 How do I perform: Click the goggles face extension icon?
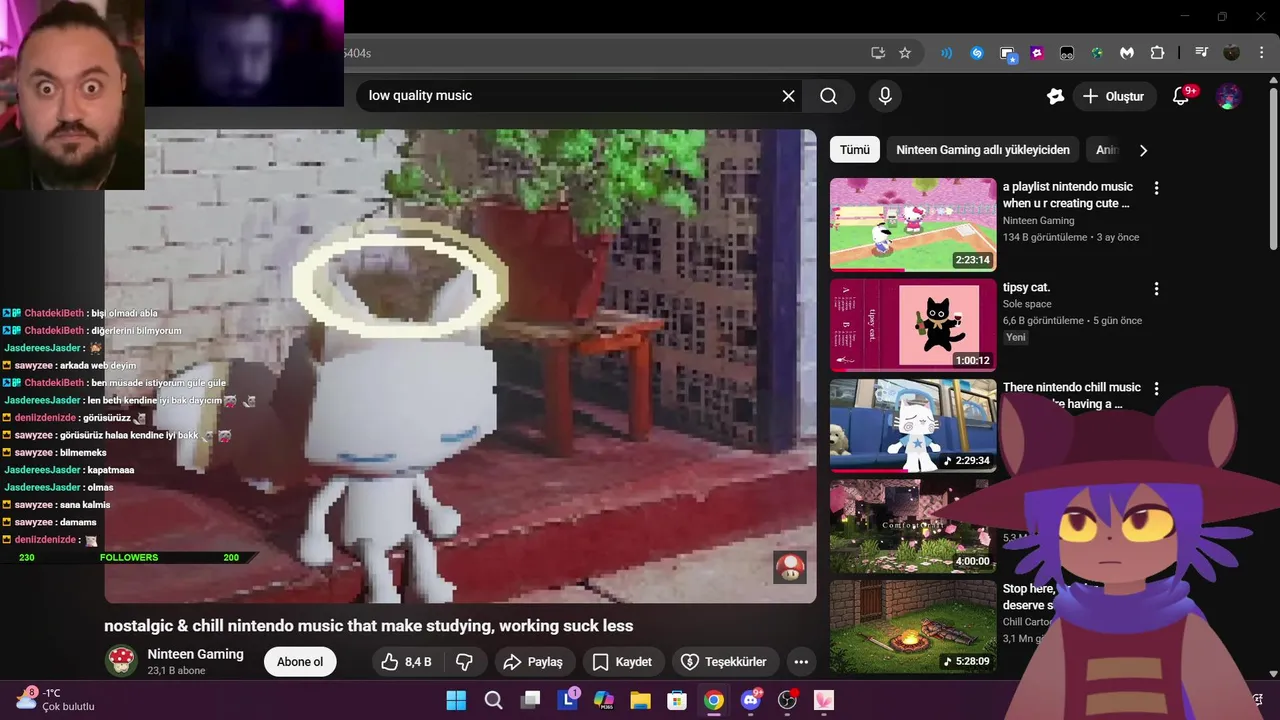[1067, 53]
